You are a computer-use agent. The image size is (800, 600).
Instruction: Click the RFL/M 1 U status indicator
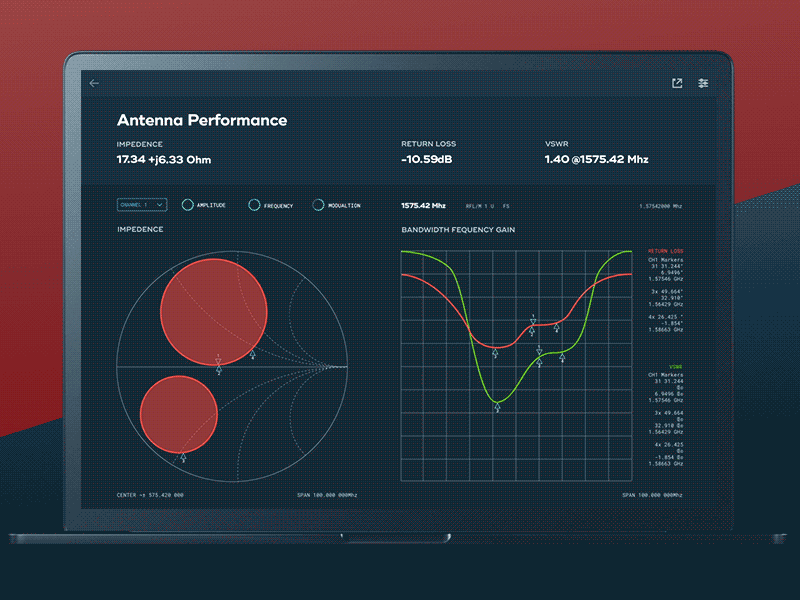[x=478, y=204]
